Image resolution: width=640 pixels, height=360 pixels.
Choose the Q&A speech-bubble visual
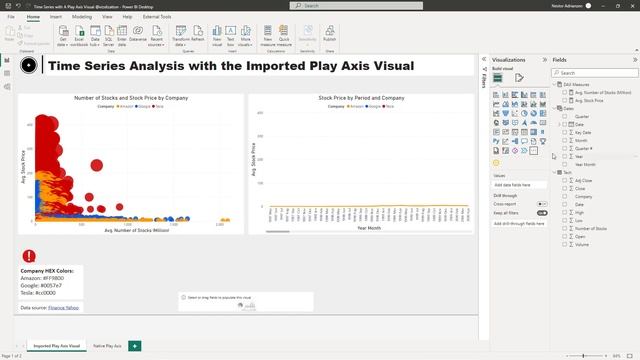[x=524, y=141]
